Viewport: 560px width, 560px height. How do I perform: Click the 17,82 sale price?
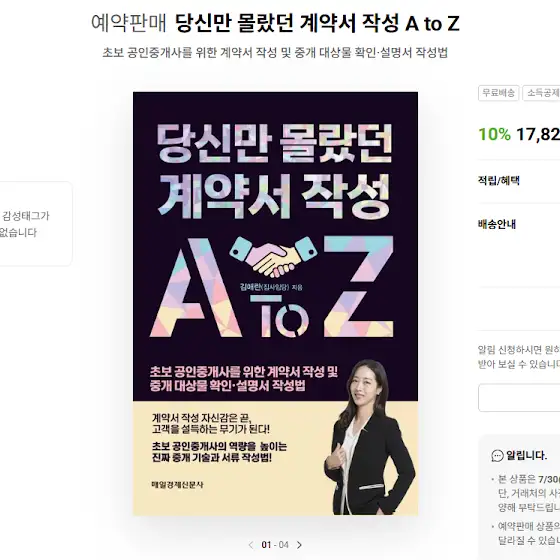(x=538, y=135)
